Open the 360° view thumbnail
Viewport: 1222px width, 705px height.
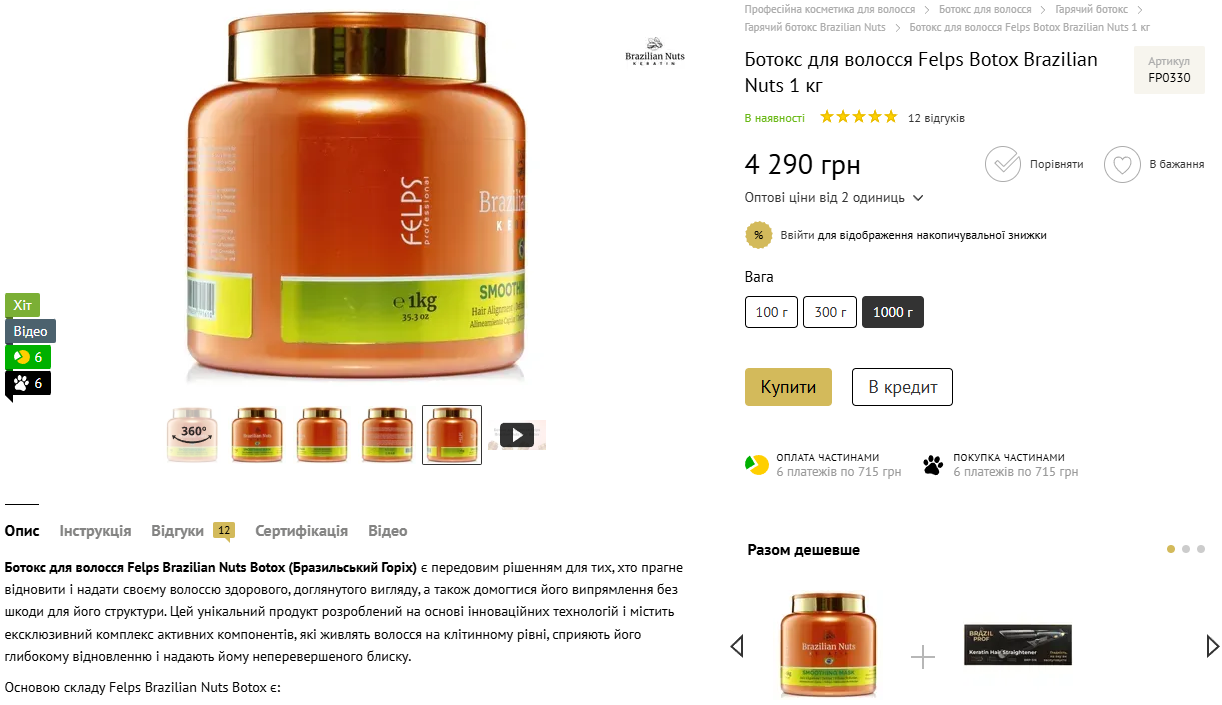tap(192, 435)
